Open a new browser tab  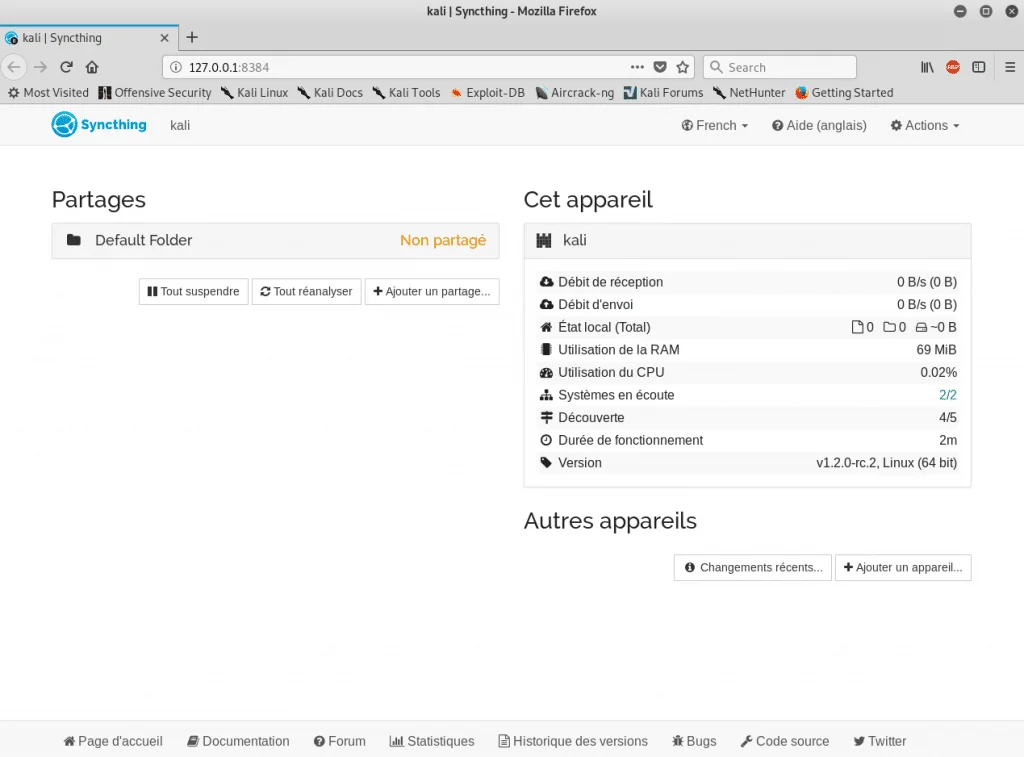[192, 37]
